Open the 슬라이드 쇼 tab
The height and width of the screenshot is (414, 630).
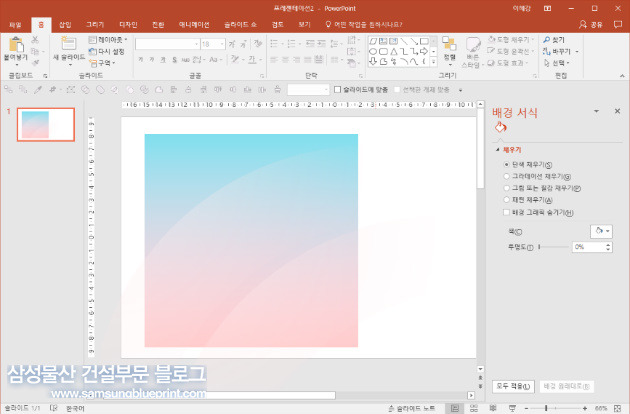pos(240,25)
